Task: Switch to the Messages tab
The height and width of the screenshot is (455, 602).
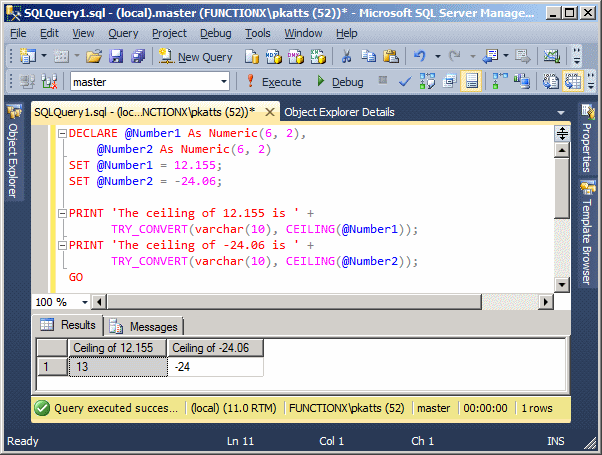Action: point(144,327)
